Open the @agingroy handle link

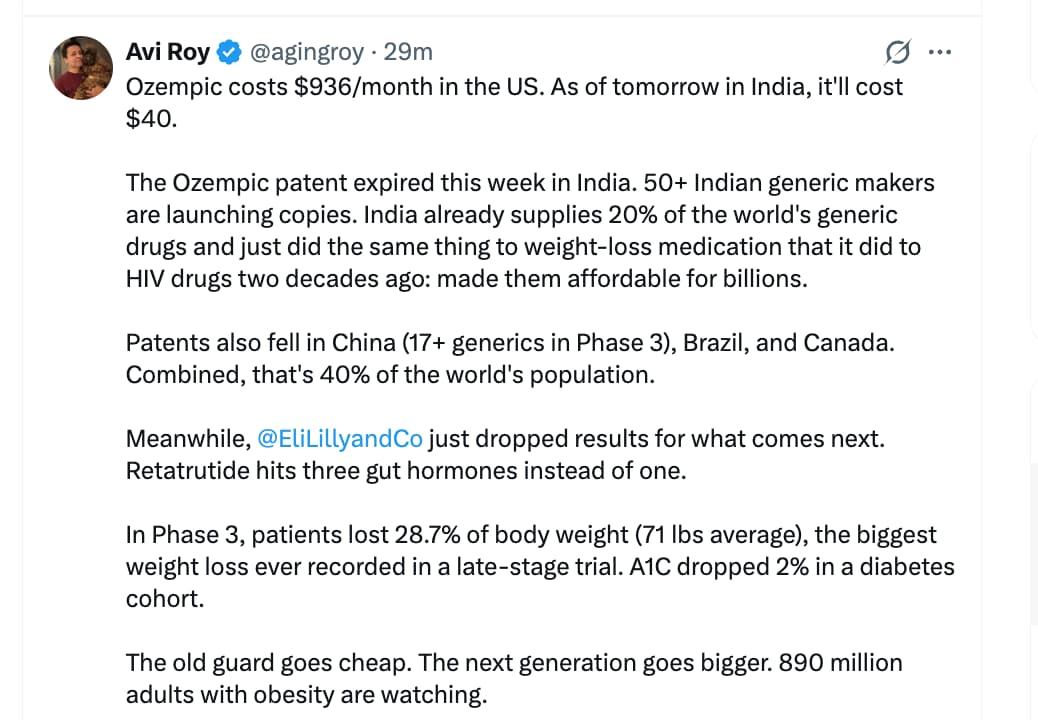click(306, 51)
